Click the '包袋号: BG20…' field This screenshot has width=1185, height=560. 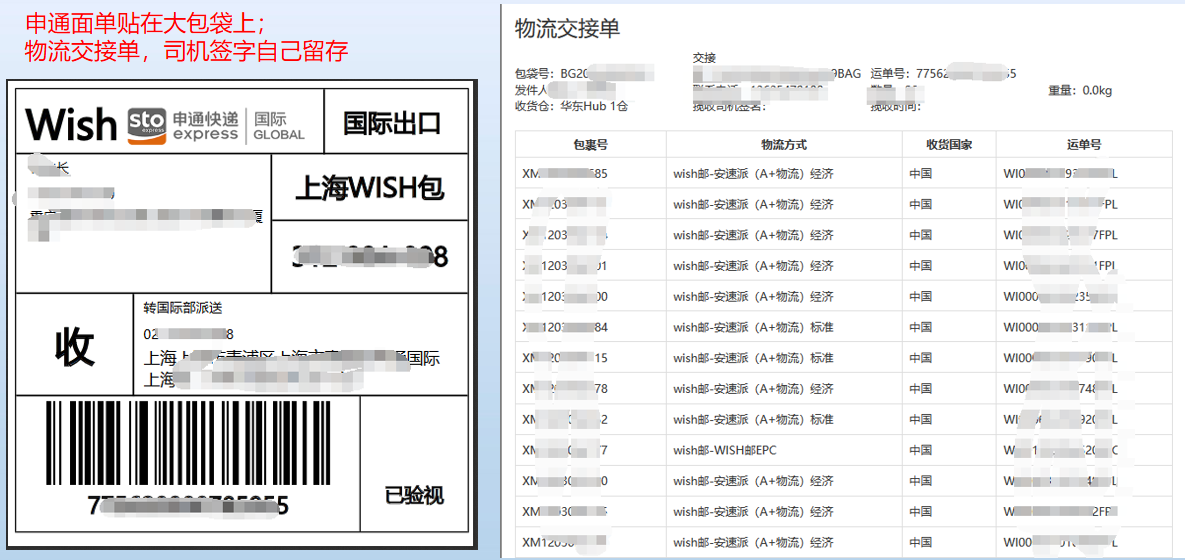[584, 73]
